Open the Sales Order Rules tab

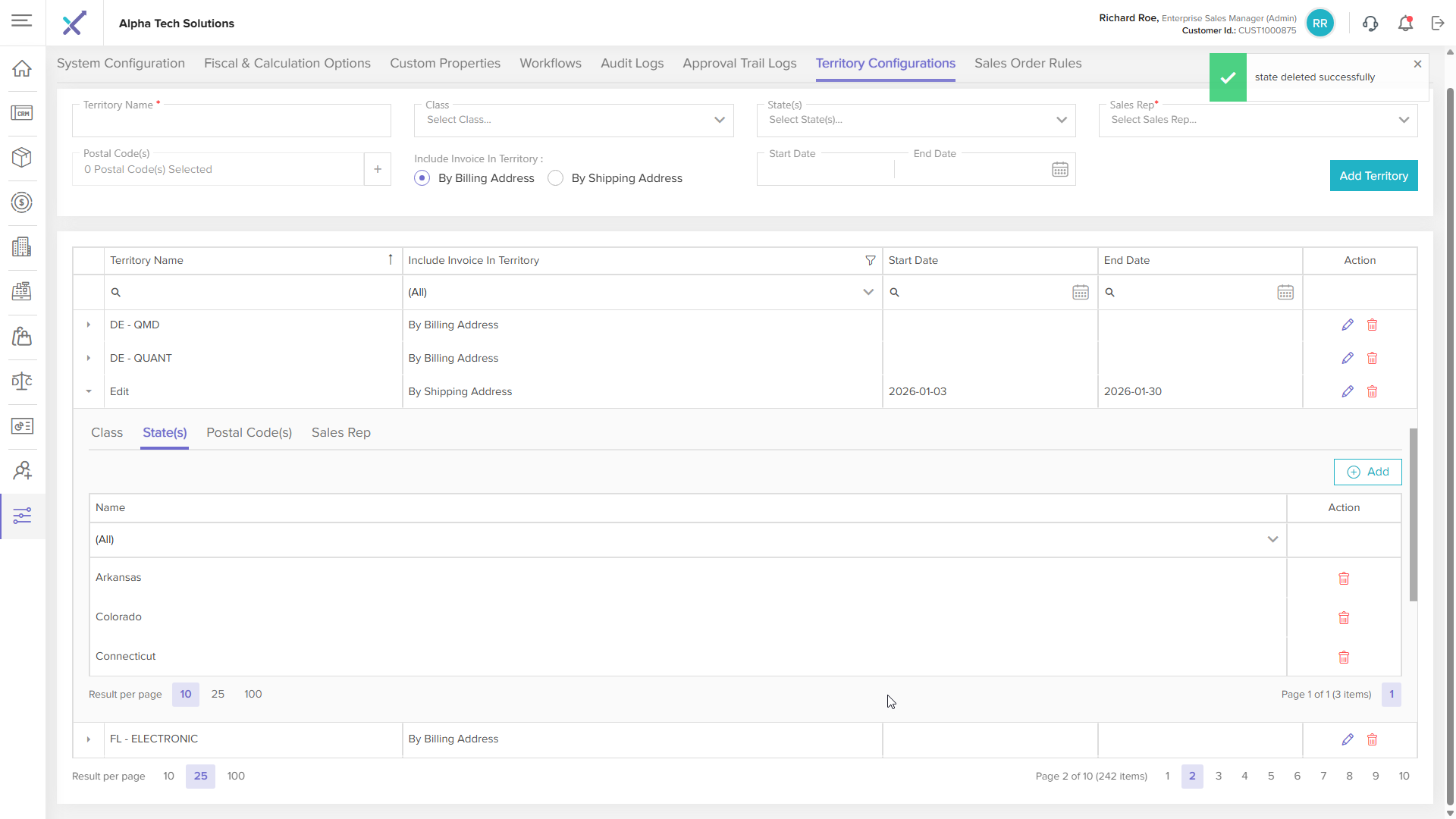coord(1028,64)
